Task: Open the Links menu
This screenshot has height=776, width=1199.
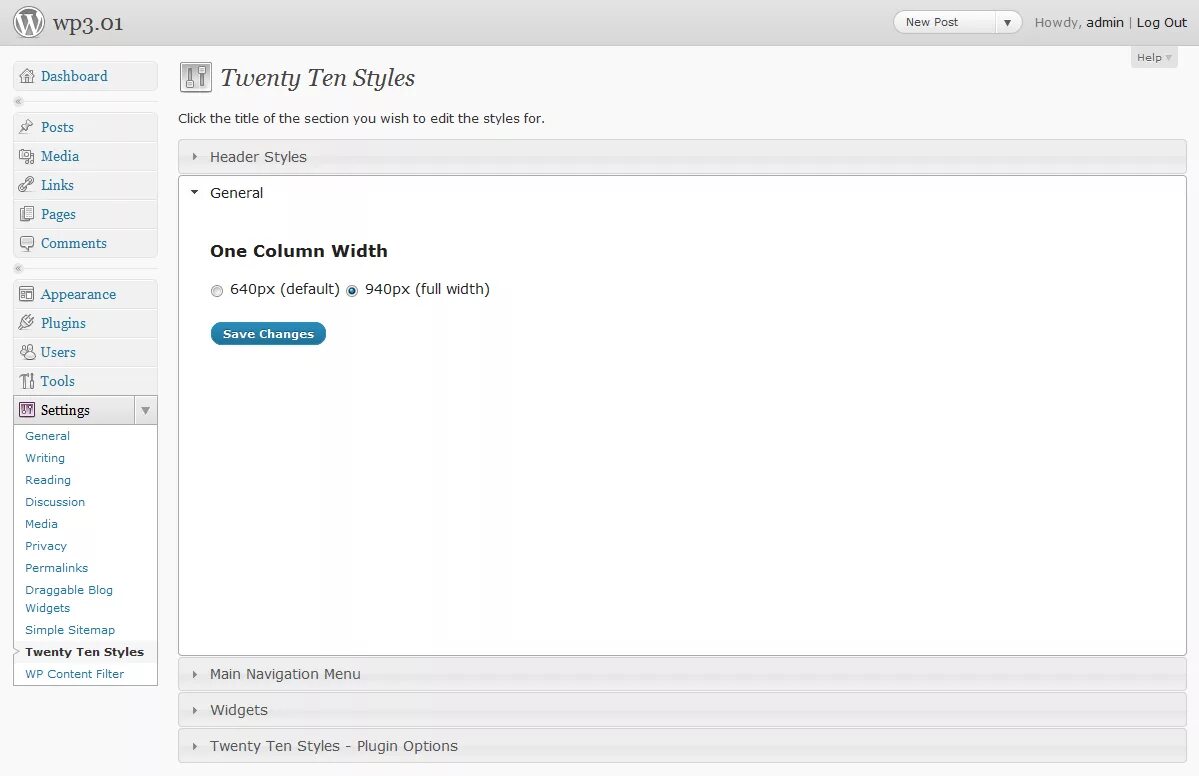Action: [57, 185]
